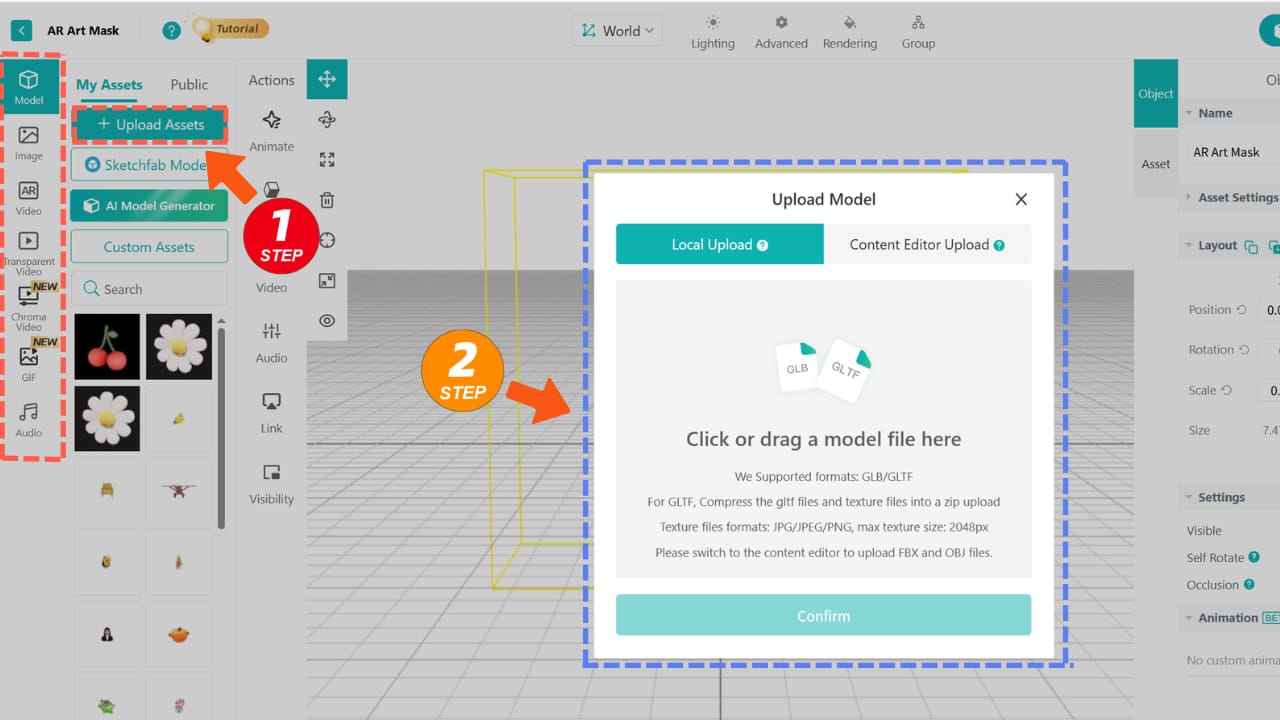The width and height of the screenshot is (1280, 720).
Task: Click the delete trash icon in the toolbar
Action: coord(326,200)
